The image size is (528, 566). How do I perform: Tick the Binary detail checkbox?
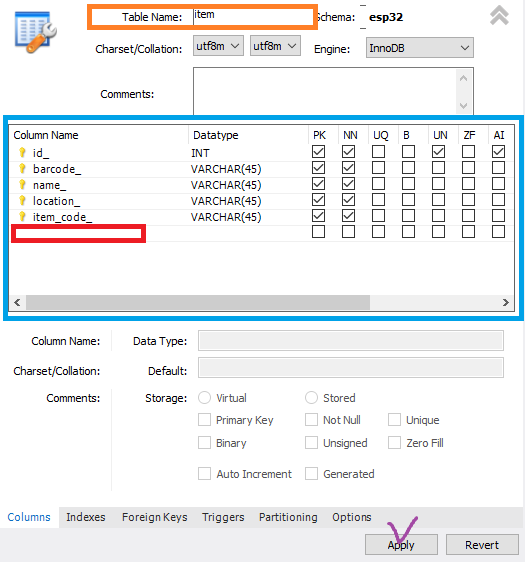point(204,443)
